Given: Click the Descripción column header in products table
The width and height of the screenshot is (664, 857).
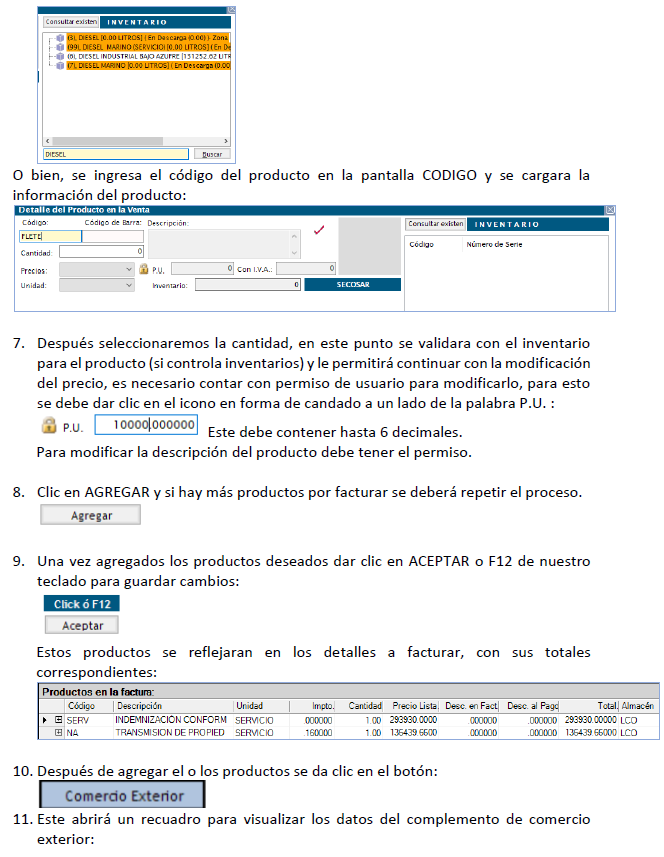Looking at the screenshot, I should pyautogui.click(x=174, y=706).
